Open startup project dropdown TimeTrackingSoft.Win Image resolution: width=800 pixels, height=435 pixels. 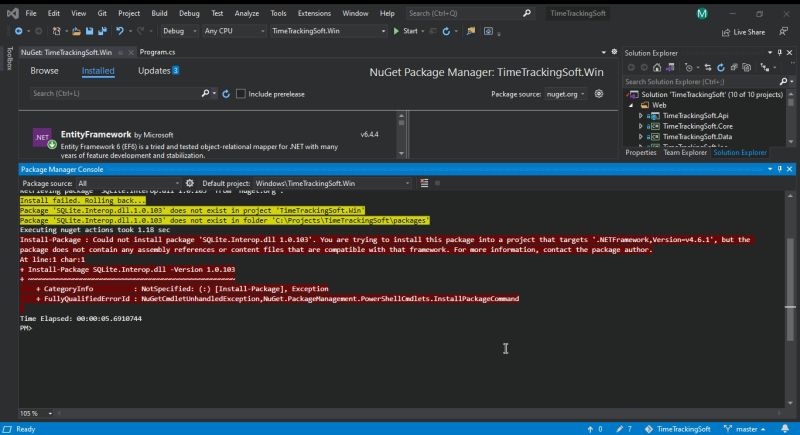[x=328, y=31]
